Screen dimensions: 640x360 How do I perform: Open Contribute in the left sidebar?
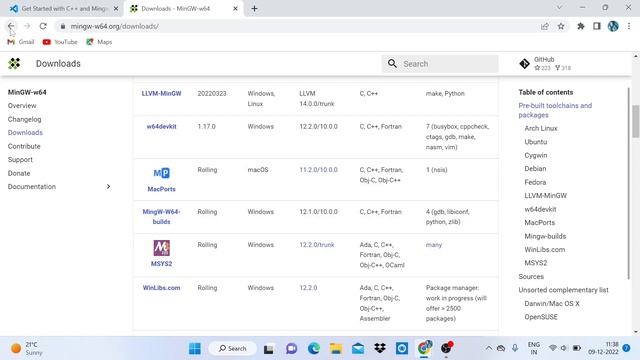point(24,146)
